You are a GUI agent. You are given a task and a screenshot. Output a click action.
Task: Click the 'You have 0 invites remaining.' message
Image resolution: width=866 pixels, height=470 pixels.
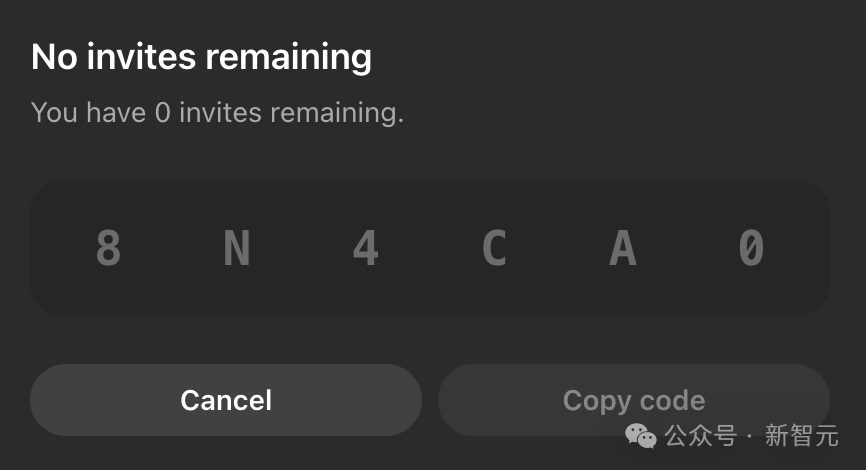[217, 112]
